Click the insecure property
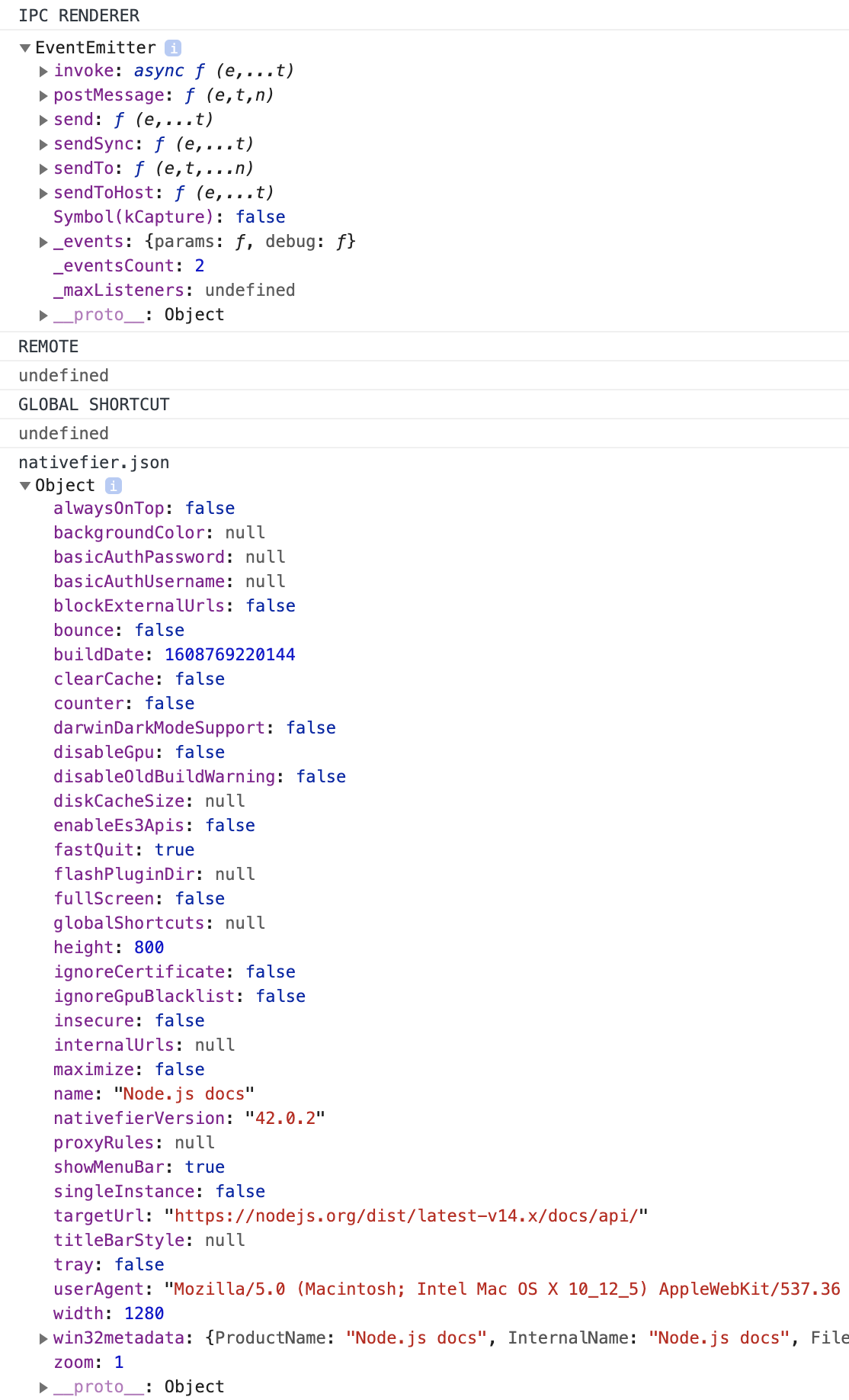The height and width of the screenshot is (1400, 849). coord(94,1020)
